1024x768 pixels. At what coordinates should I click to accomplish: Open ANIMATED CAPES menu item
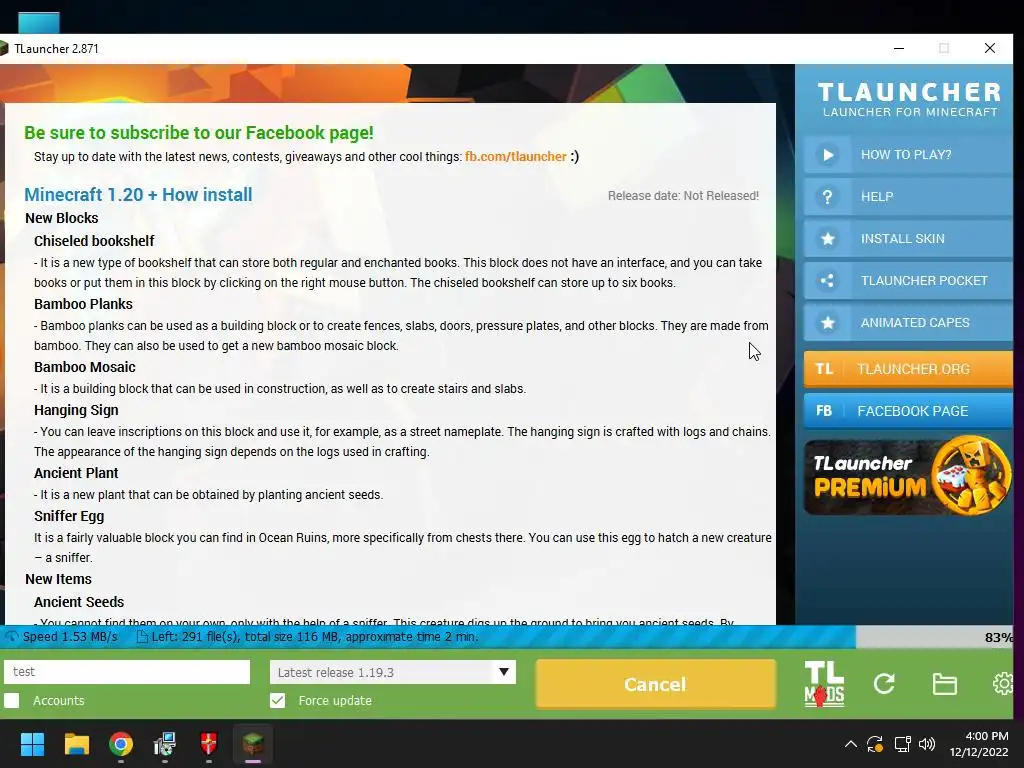tap(908, 323)
